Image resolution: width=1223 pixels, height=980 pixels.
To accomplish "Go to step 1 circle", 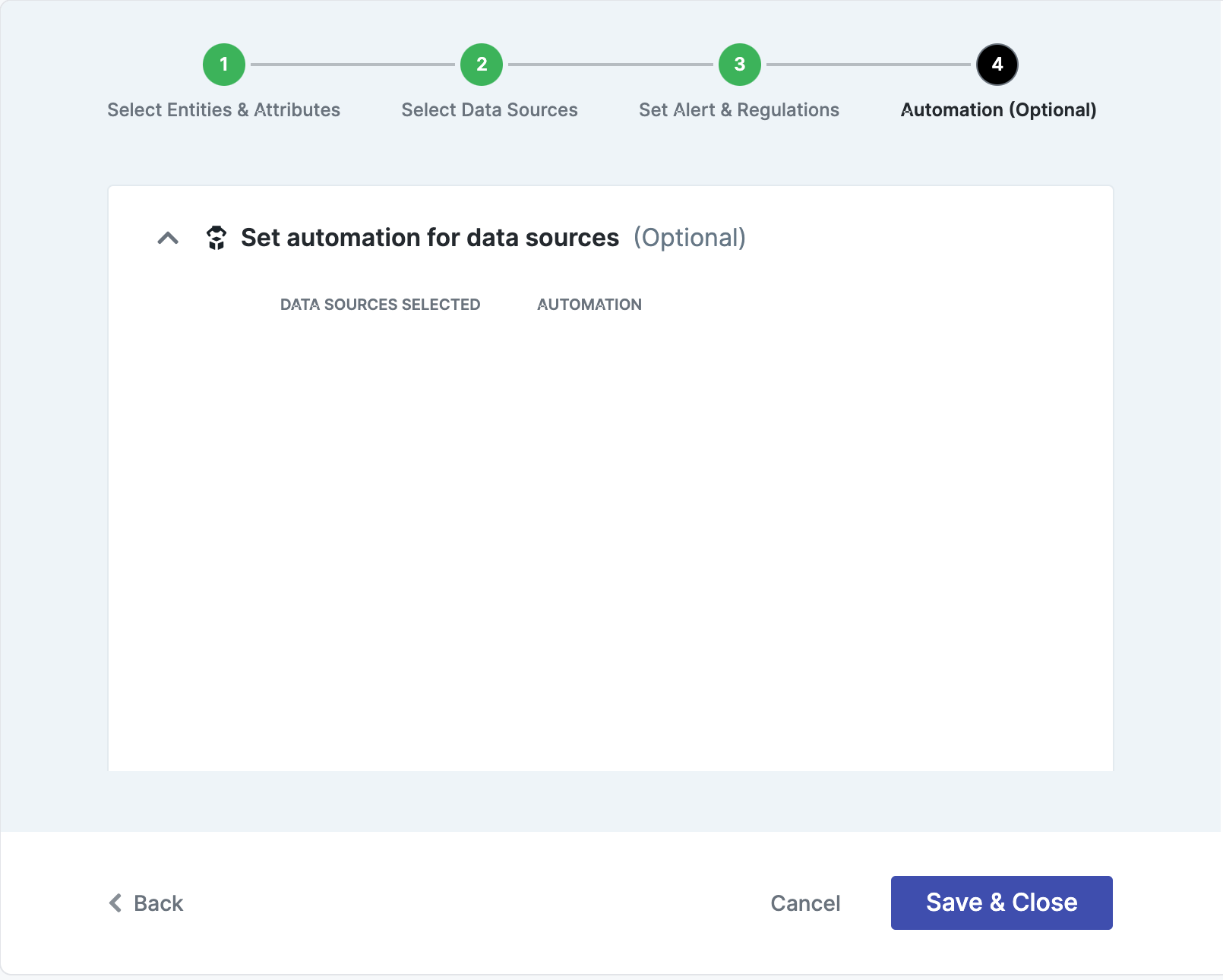I will pyautogui.click(x=224, y=65).
